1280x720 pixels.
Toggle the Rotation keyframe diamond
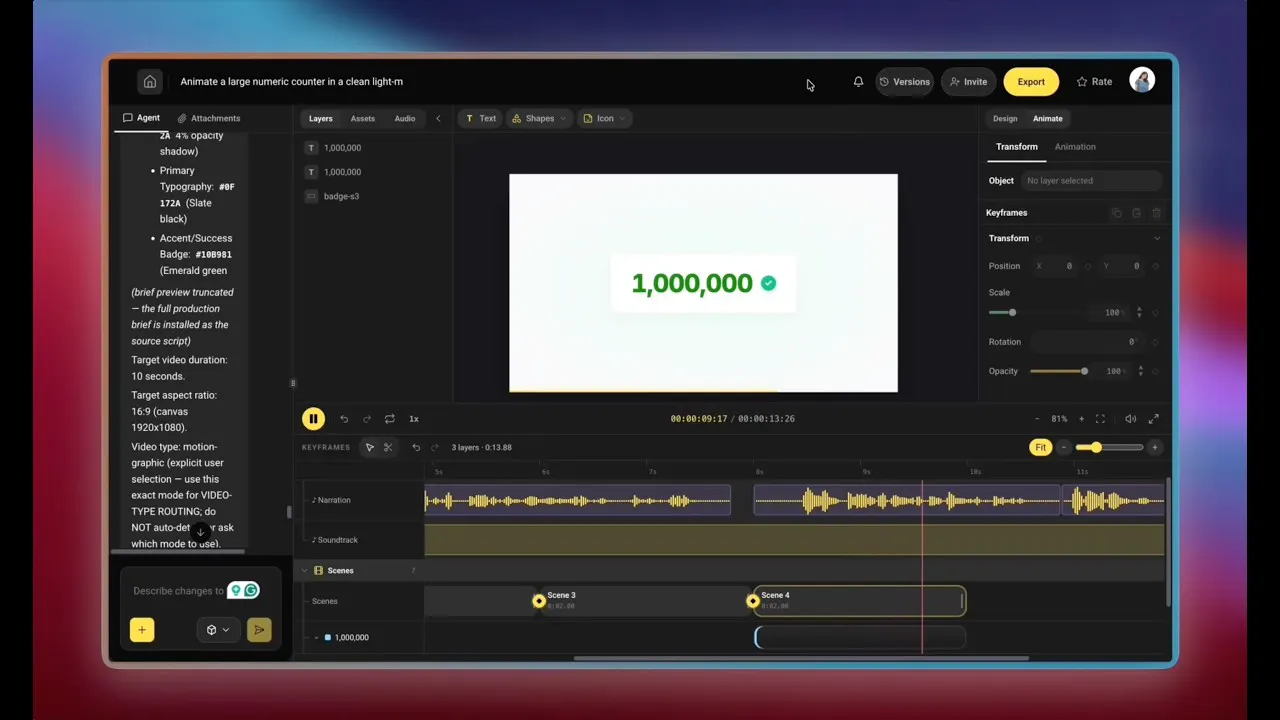coord(1156,342)
